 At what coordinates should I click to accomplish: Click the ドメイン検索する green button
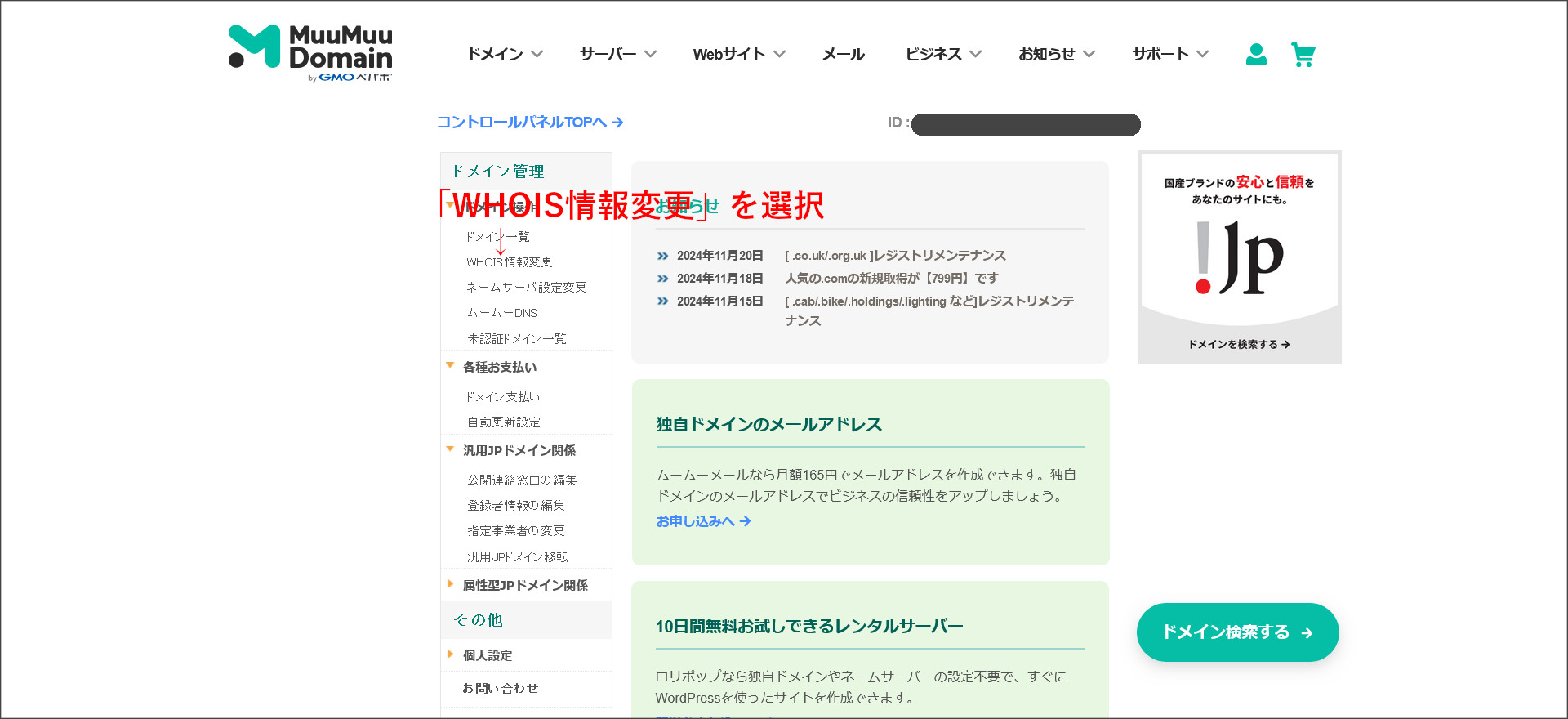click(x=1237, y=632)
